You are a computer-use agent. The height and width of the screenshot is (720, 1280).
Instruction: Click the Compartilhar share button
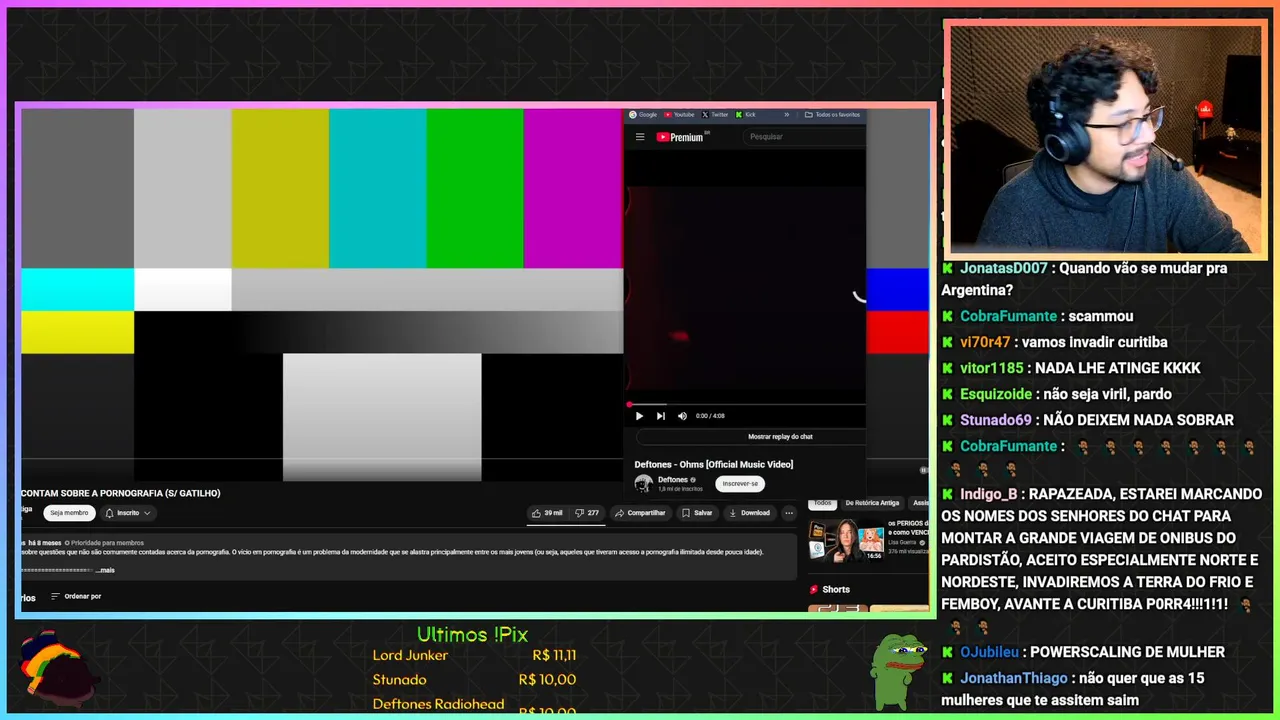640,513
